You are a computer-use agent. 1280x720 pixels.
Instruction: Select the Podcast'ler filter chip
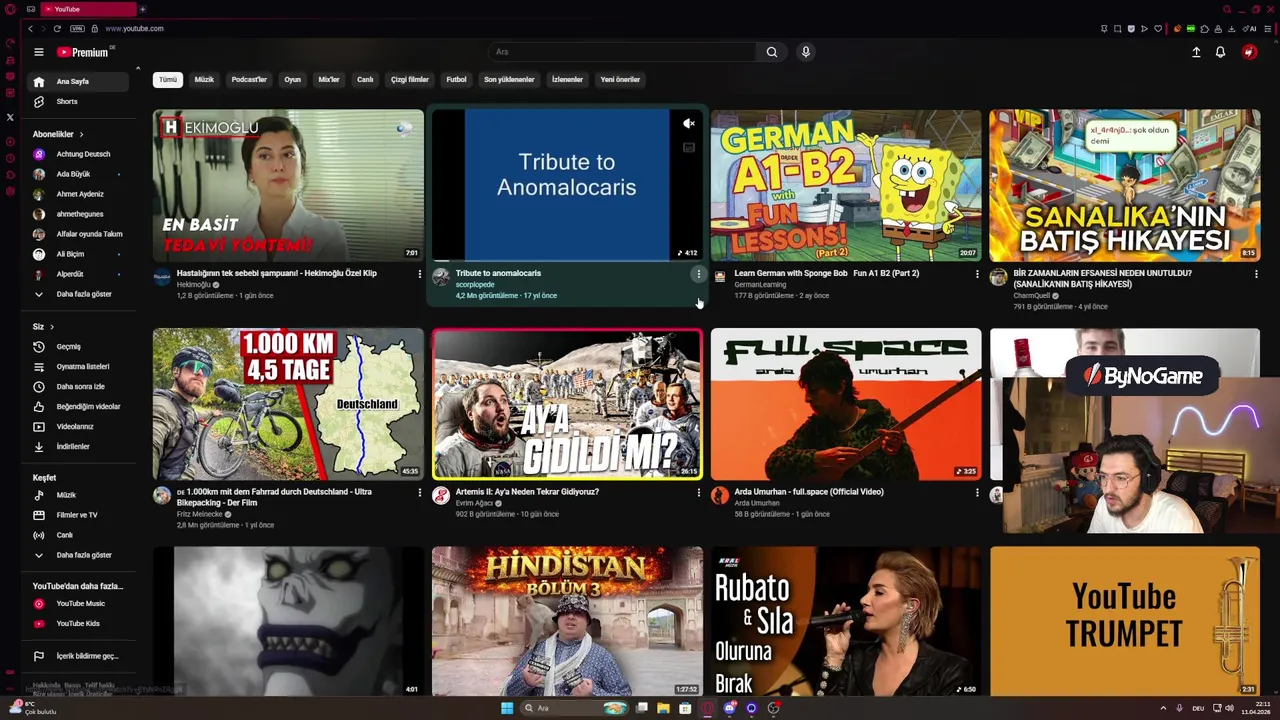pos(249,80)
